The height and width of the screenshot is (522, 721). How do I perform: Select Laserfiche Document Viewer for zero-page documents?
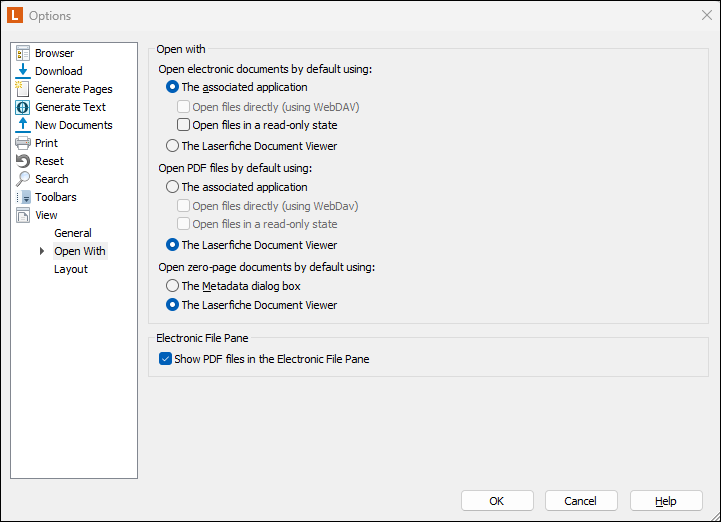172,304
